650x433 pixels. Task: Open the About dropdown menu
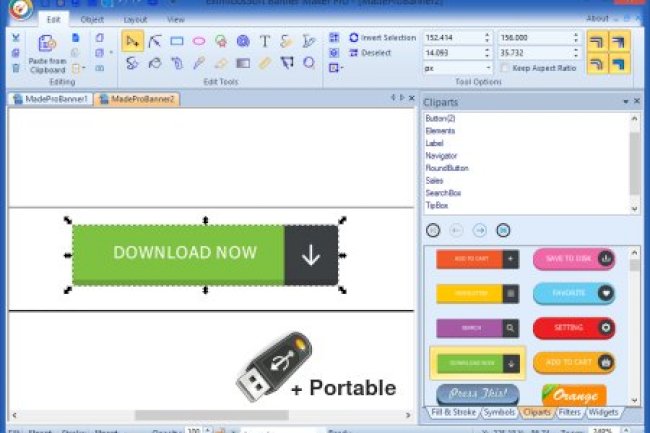600,19
